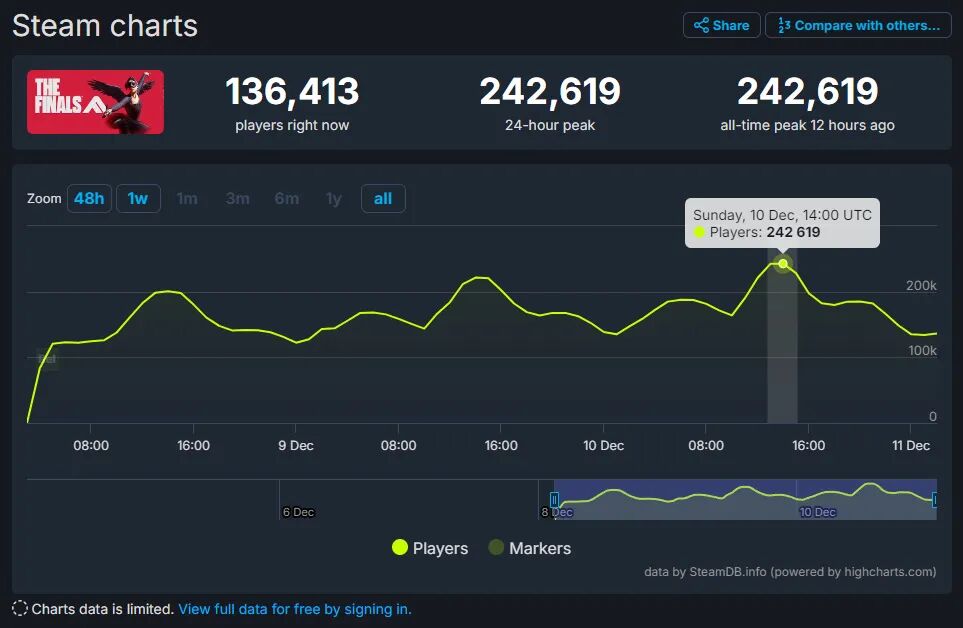963x628 pixels.
Task: Open The Finals game thumbnail
Action: click(x=95, y=102)
